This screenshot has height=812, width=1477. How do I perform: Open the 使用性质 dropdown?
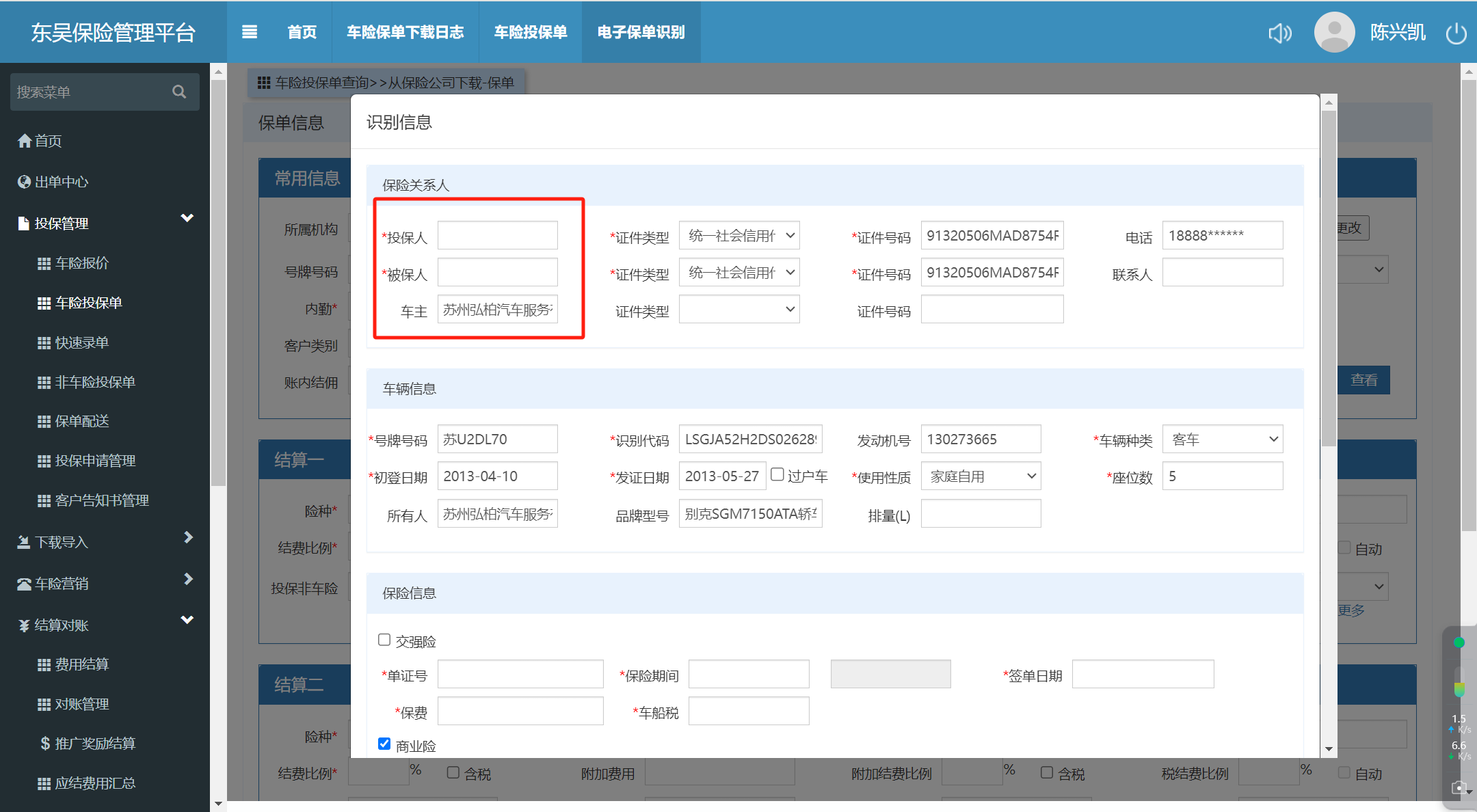coord(981,476)
